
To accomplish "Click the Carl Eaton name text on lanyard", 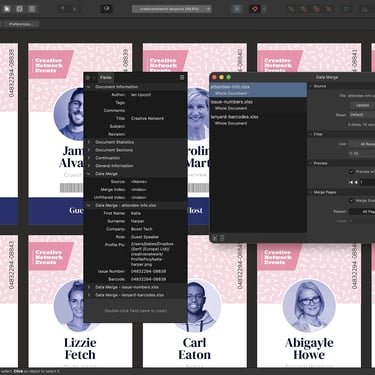I will (195, 349).
